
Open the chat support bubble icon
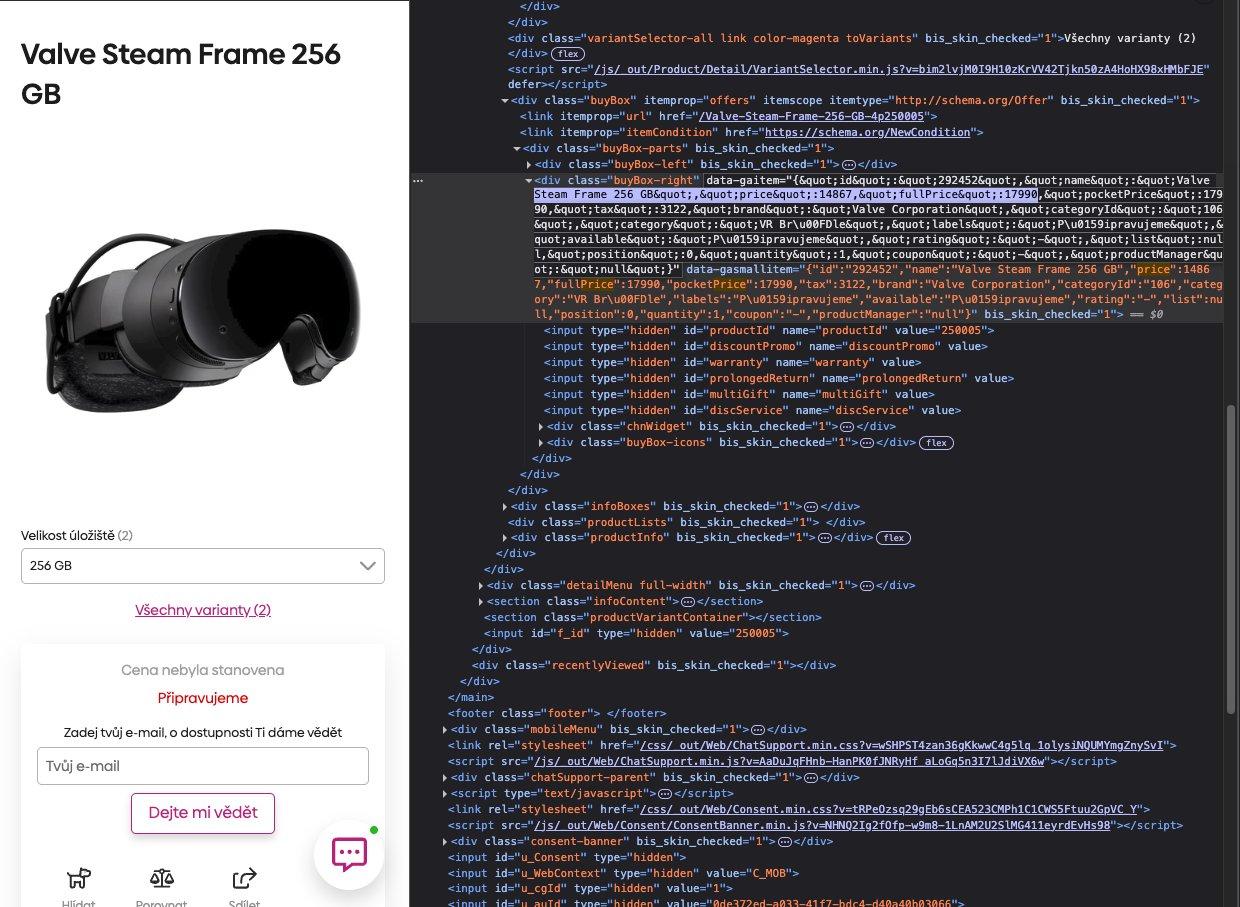point(349,854)
